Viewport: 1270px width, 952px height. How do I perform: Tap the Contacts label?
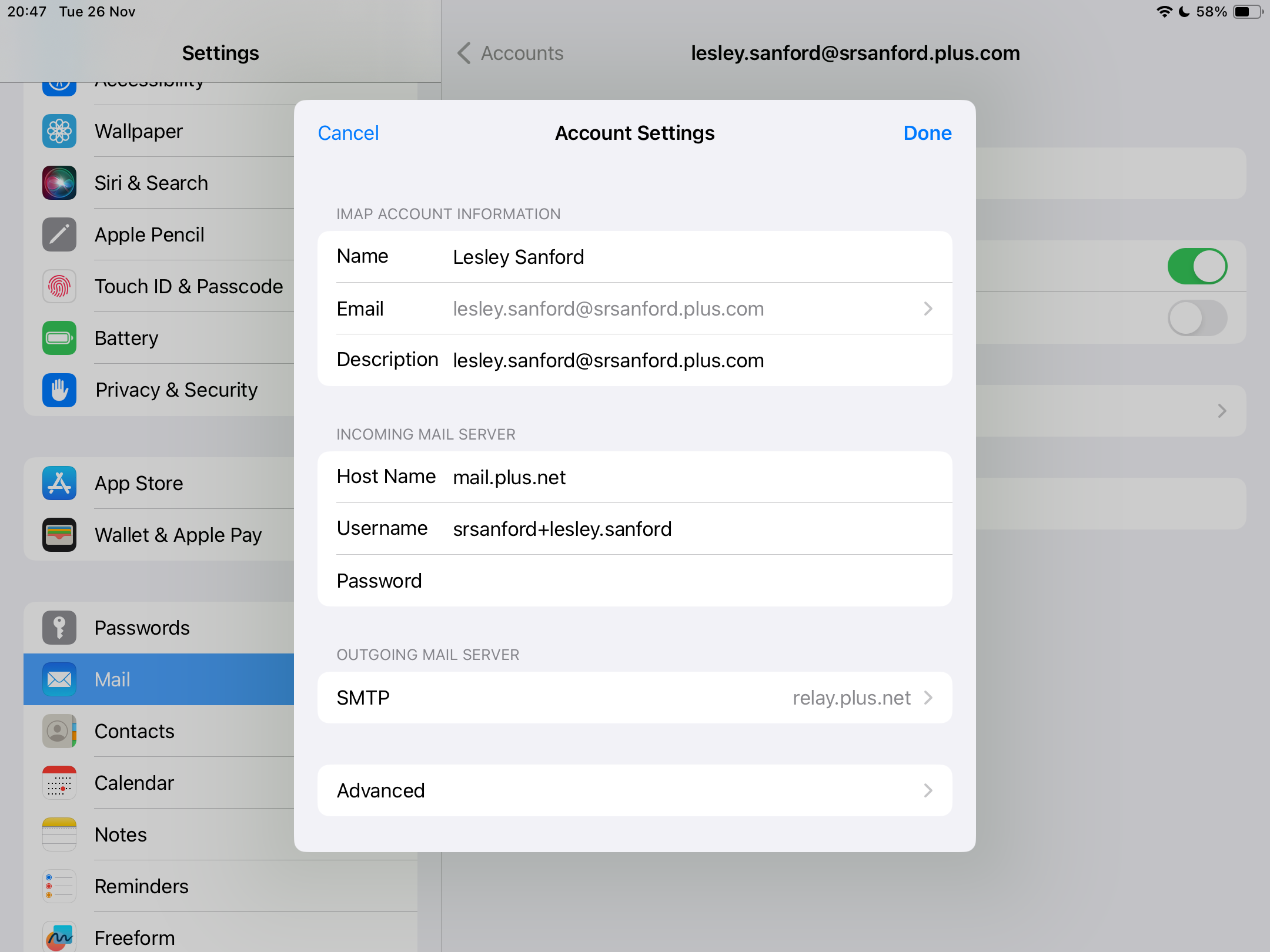pyautogui.click(x=135, y=731)
